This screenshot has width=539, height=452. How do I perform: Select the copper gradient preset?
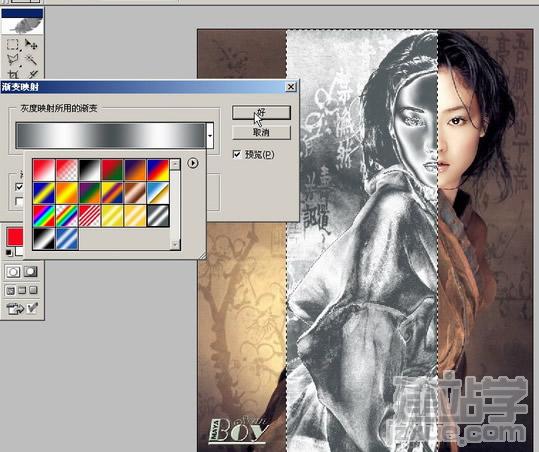coord(135,193)
